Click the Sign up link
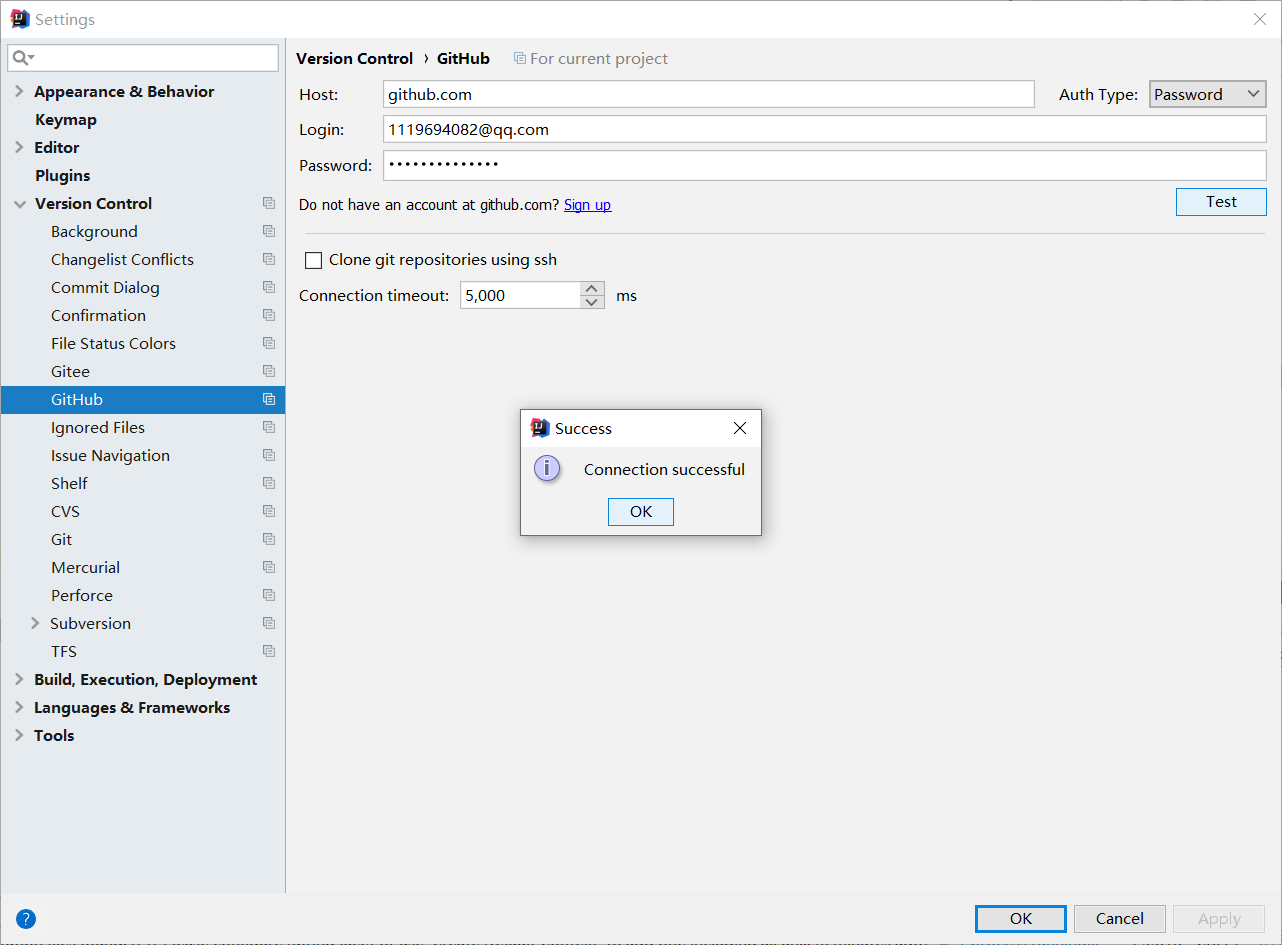The width and height of the screenshot is (1282, 945). 587,204
